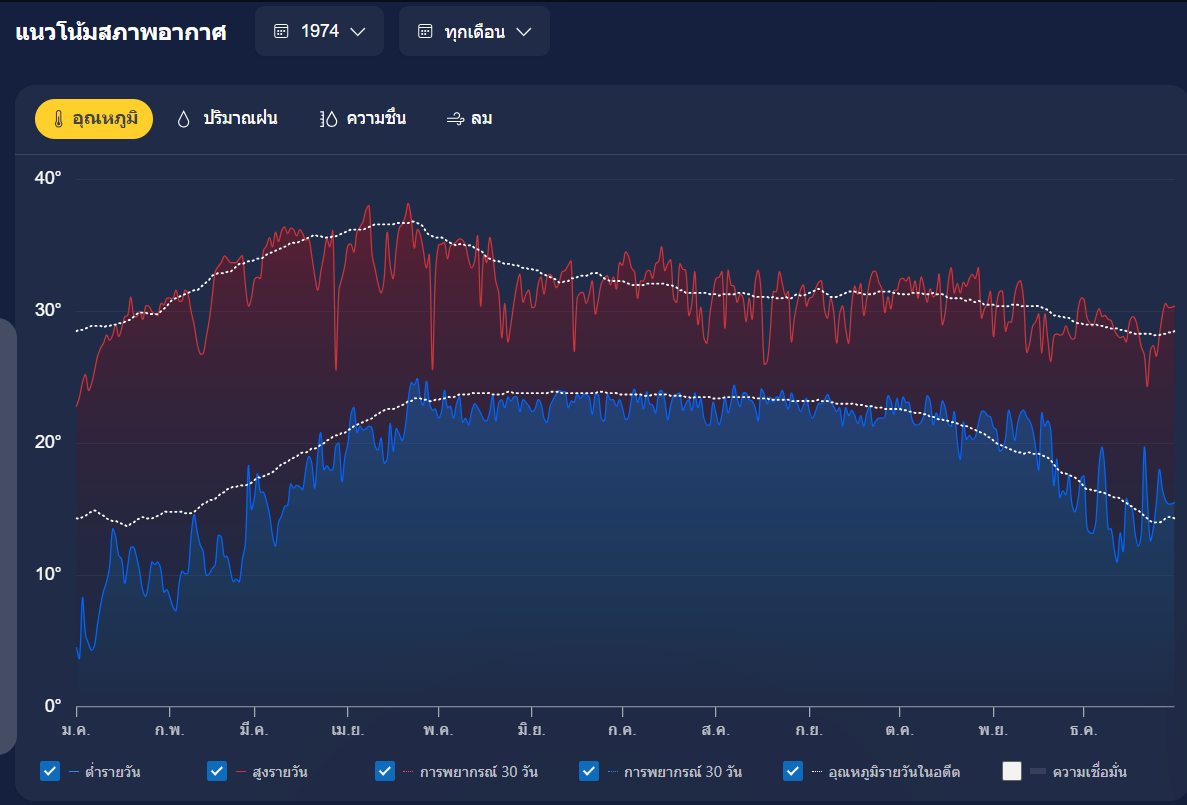
Task: Click the wind icon beside ลม
Action: click(x=455, y=119)
